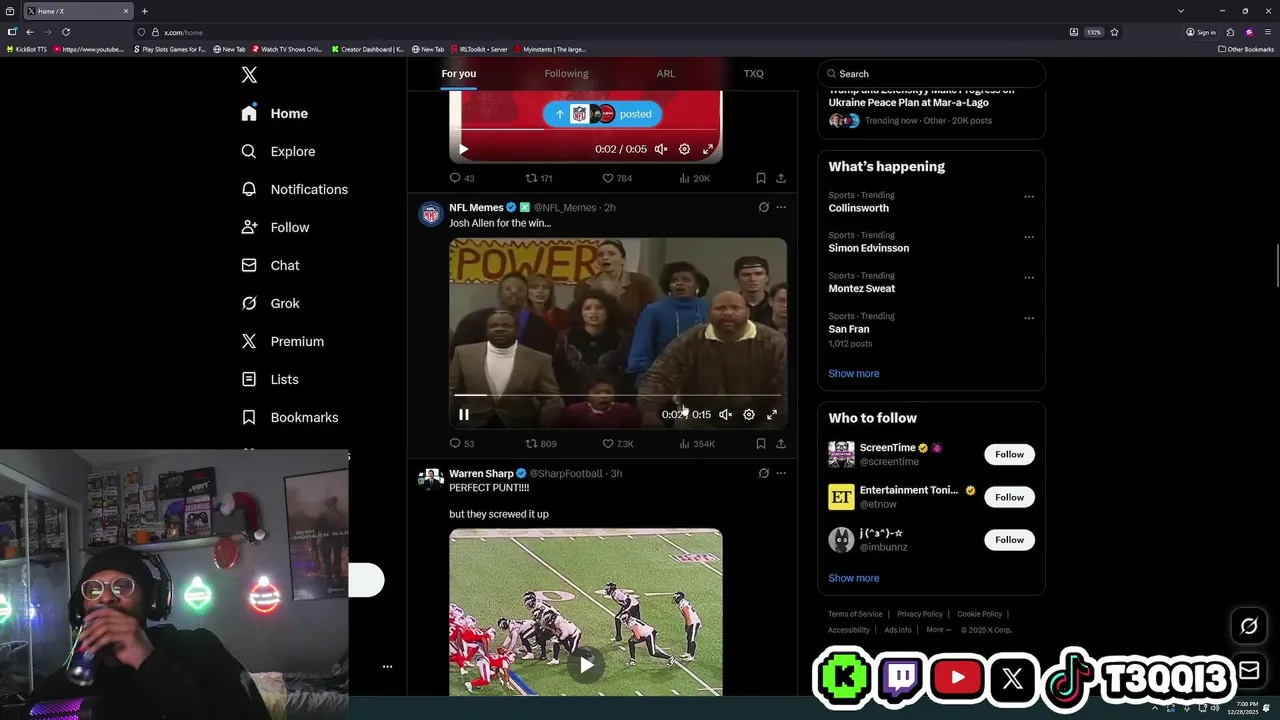Unmute the top red video
This screenshot has height=720, width=1280.
[661, 149]
